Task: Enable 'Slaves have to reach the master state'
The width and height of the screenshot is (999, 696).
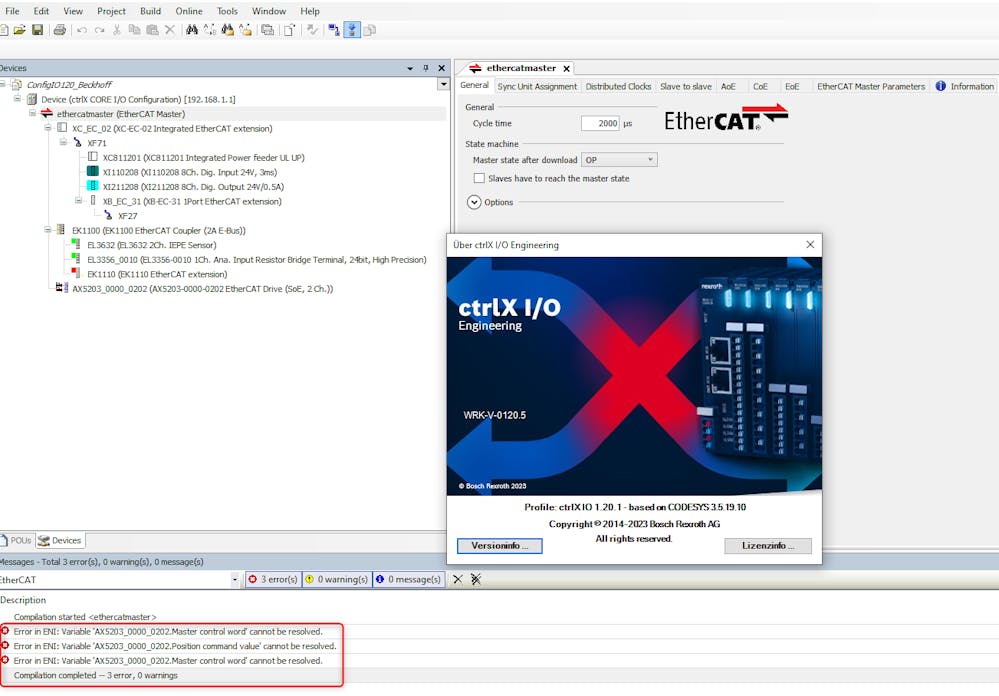Action: [479, 178]
